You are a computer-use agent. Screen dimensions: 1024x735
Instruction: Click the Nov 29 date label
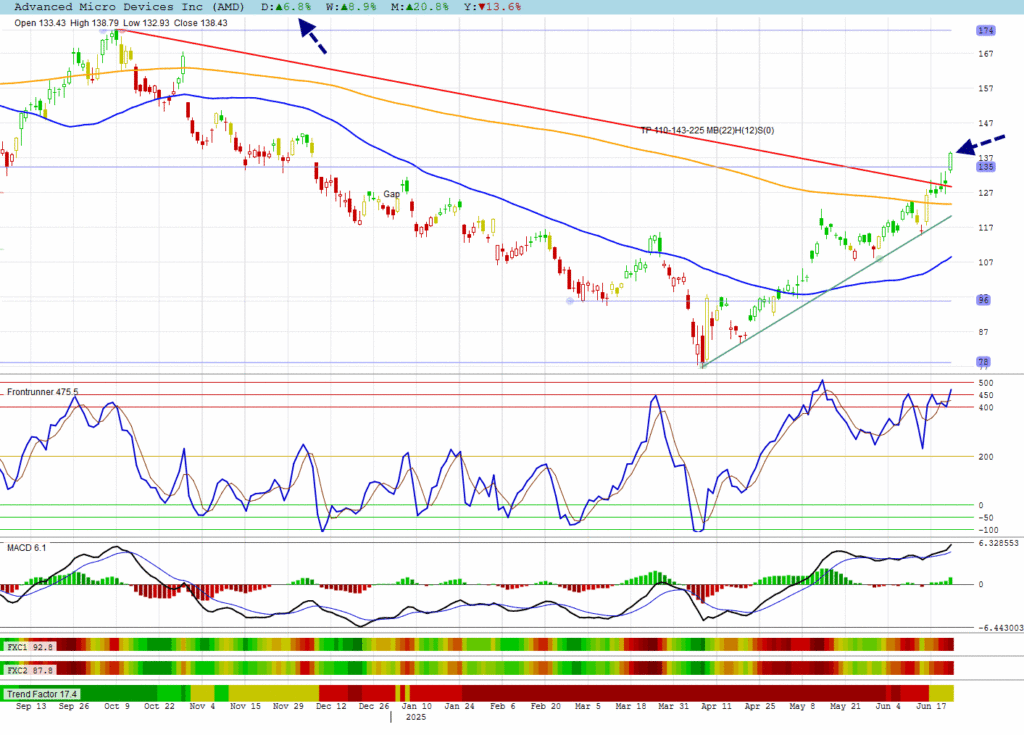(288, 706)
